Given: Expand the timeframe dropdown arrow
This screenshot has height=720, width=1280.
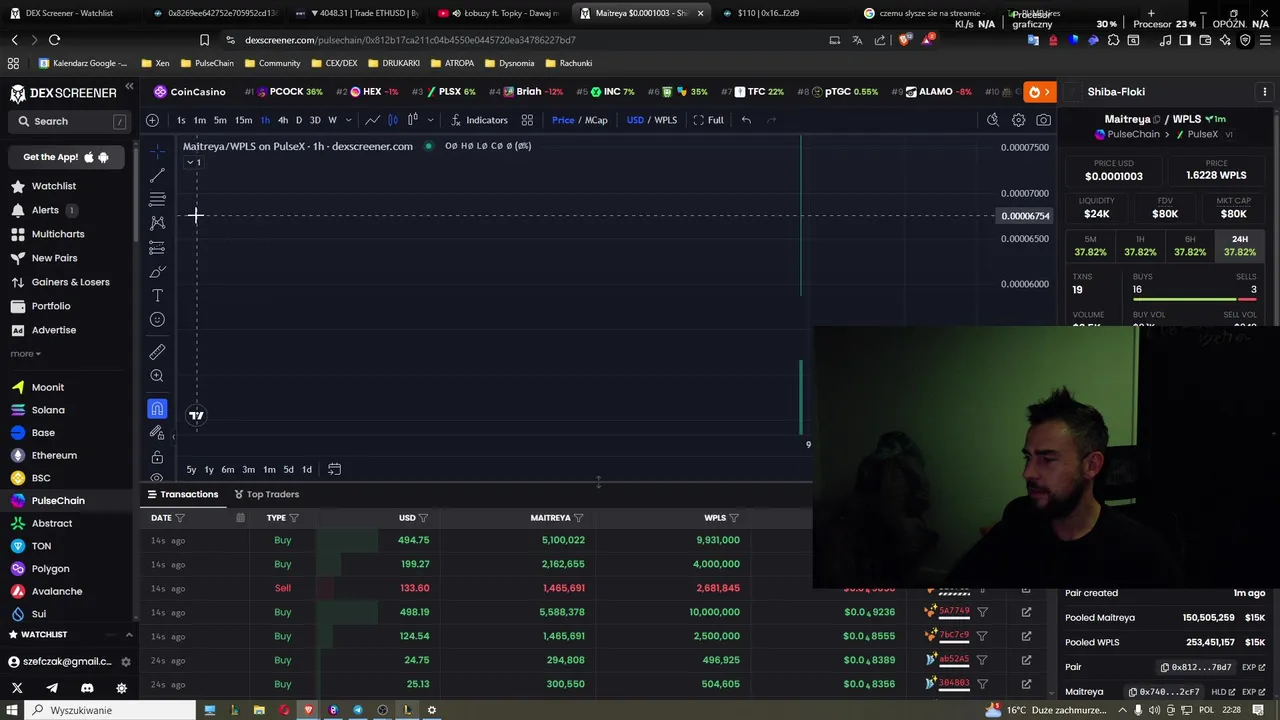Looking at the screenshot, I should pyautogui.click(x=348, y=120).
